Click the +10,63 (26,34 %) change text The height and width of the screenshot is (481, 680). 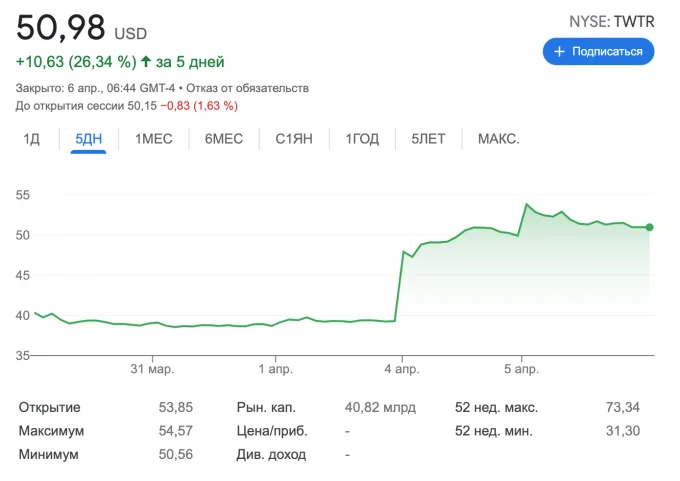click(x=76, y=62)
